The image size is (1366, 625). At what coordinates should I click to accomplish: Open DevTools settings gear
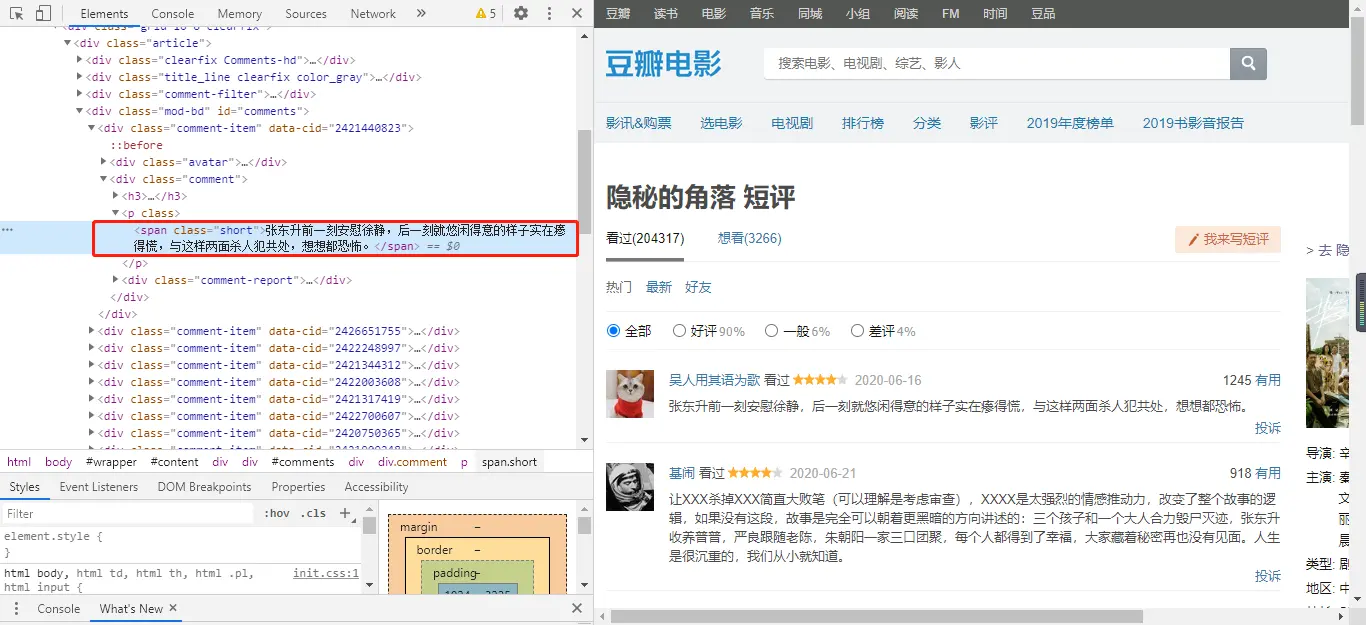(x=521, y=13)
